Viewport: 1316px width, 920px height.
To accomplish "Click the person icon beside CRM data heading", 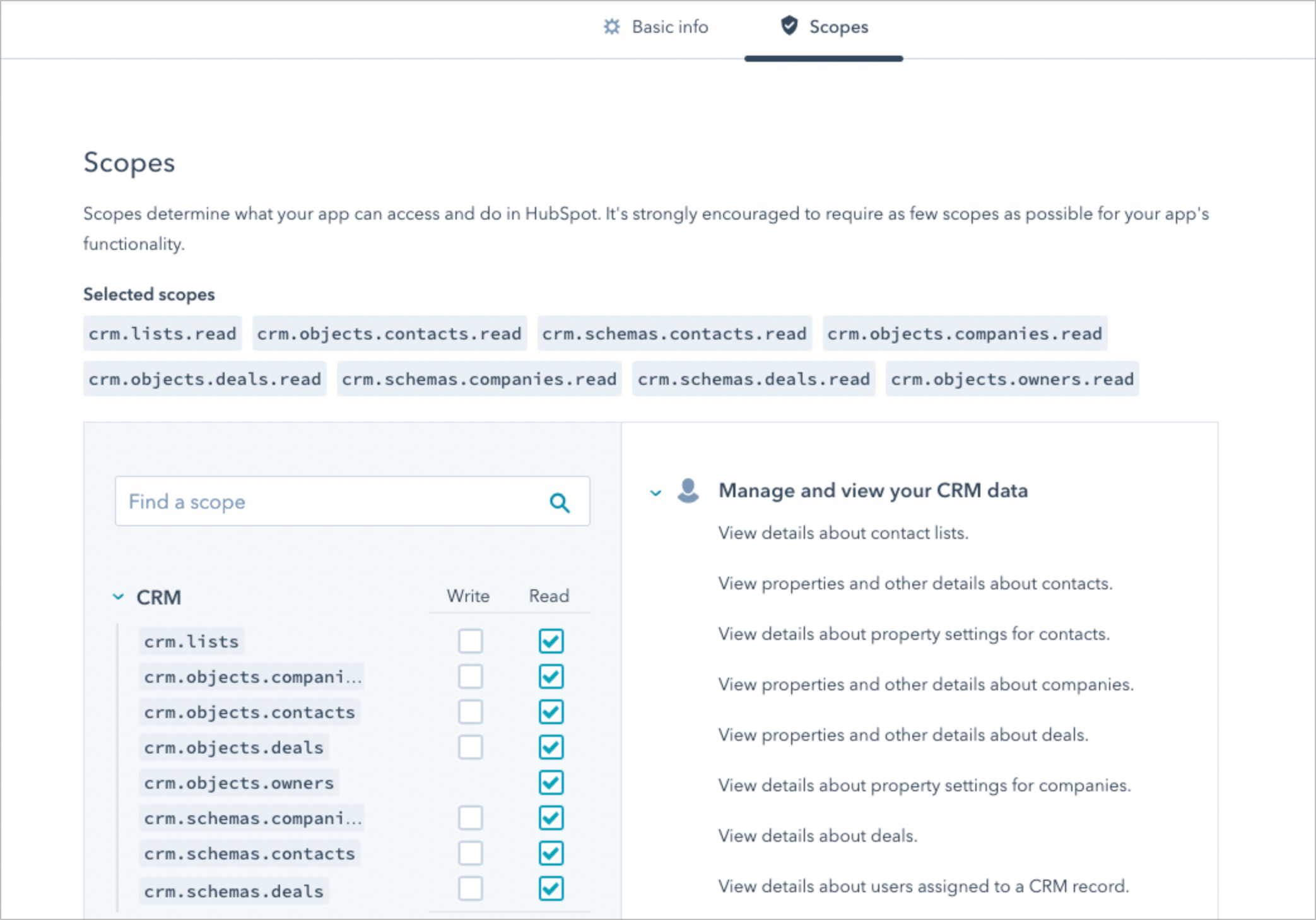I will click(688, 490).
